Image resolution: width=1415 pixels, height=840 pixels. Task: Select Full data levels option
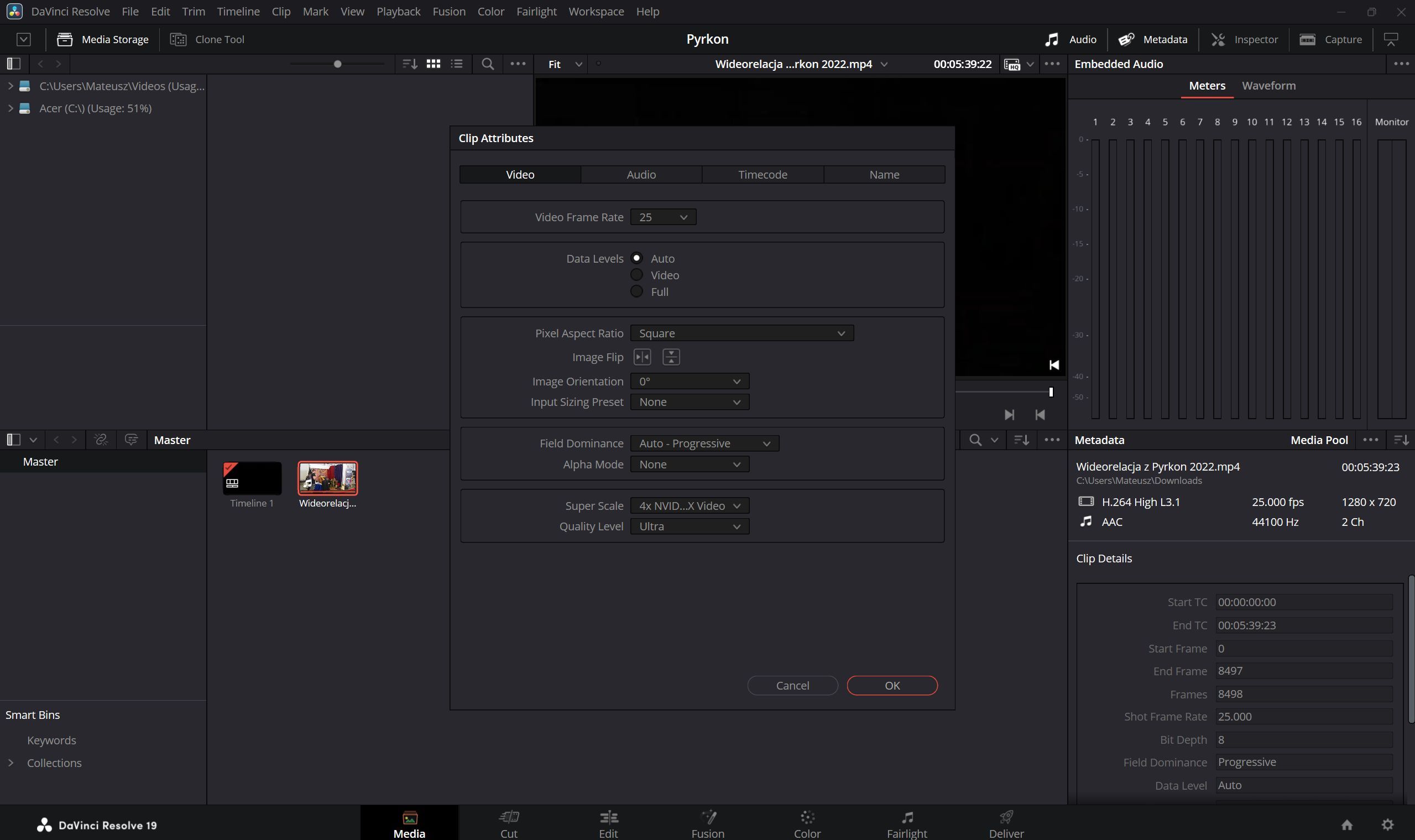pyautogui.click(x=637, y=291)
